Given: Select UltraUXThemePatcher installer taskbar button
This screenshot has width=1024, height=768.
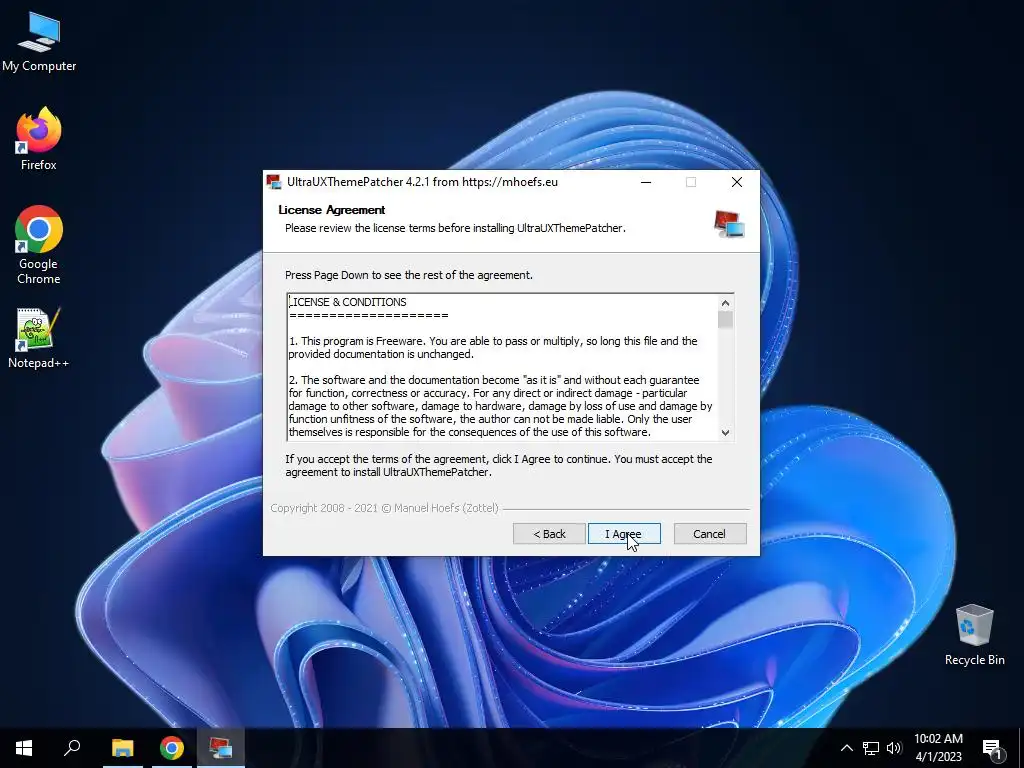Looking at the screenshot, I should coord(221,748).
